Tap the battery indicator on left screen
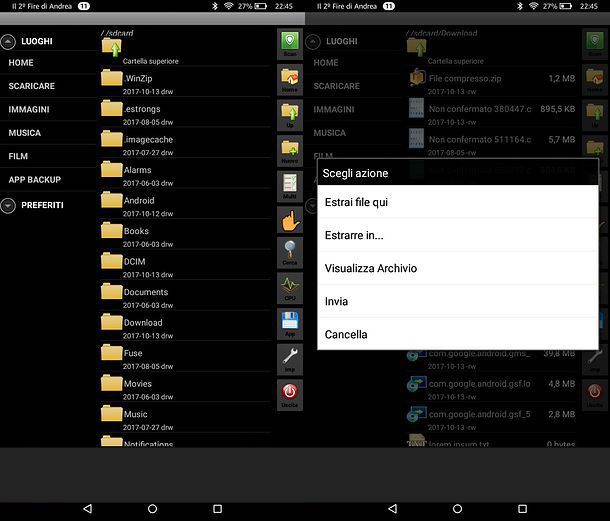610x521 pixels. point(260,6)
